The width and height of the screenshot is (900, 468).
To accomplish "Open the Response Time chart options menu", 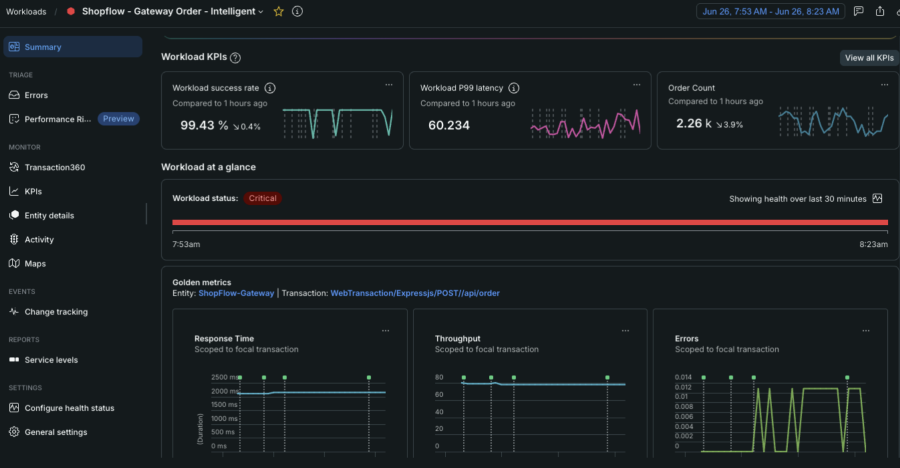I will point(386,331).
